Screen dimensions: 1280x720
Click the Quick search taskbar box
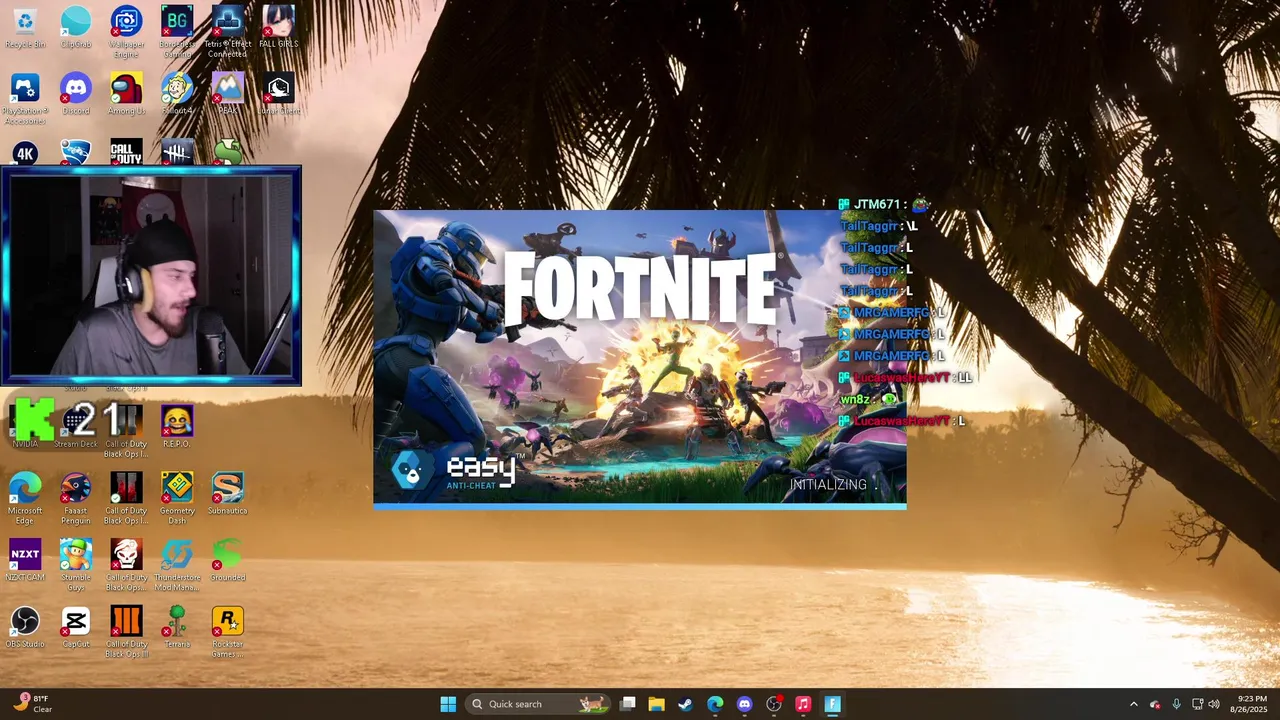click(x=539, y=704)
